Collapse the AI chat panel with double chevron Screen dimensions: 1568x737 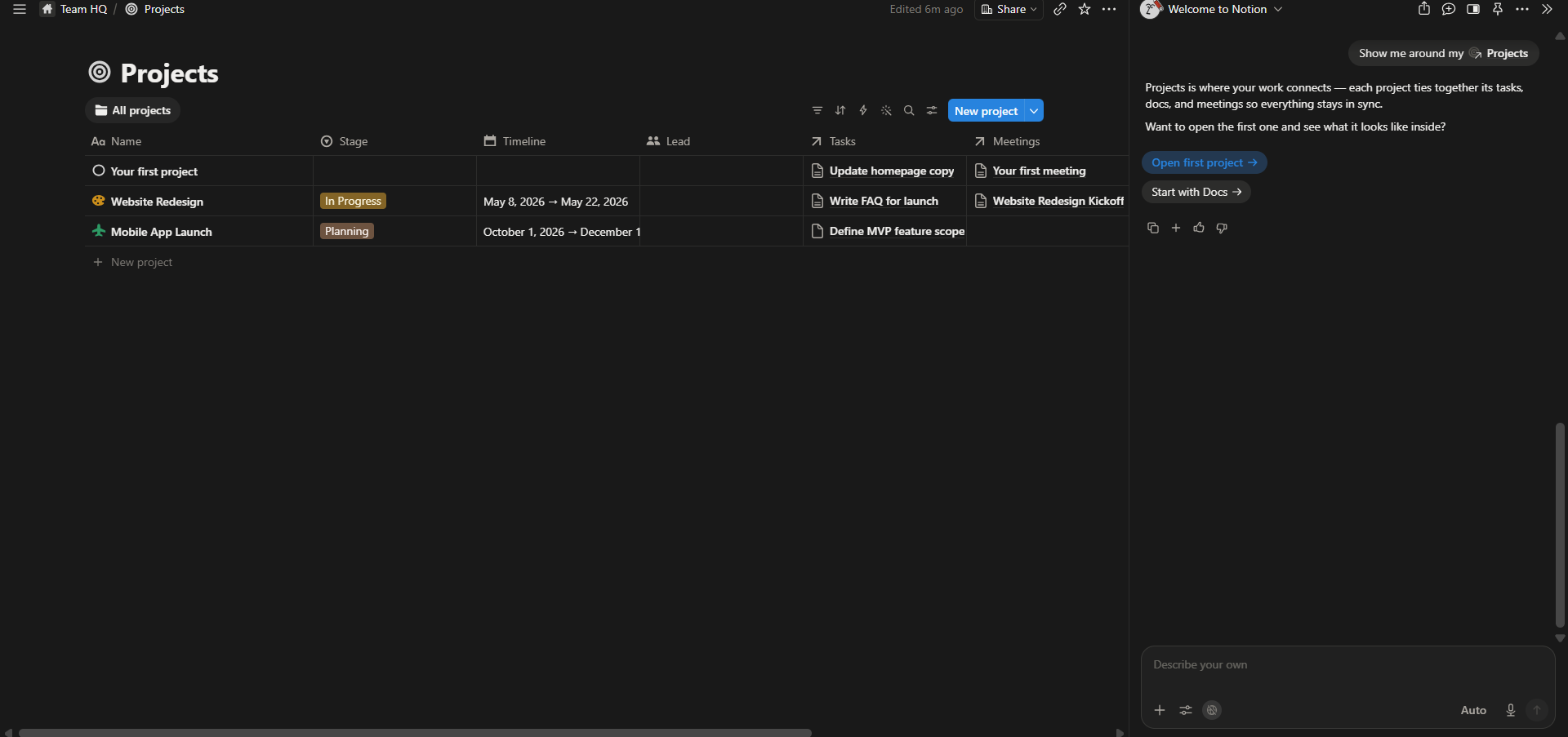1547,9
